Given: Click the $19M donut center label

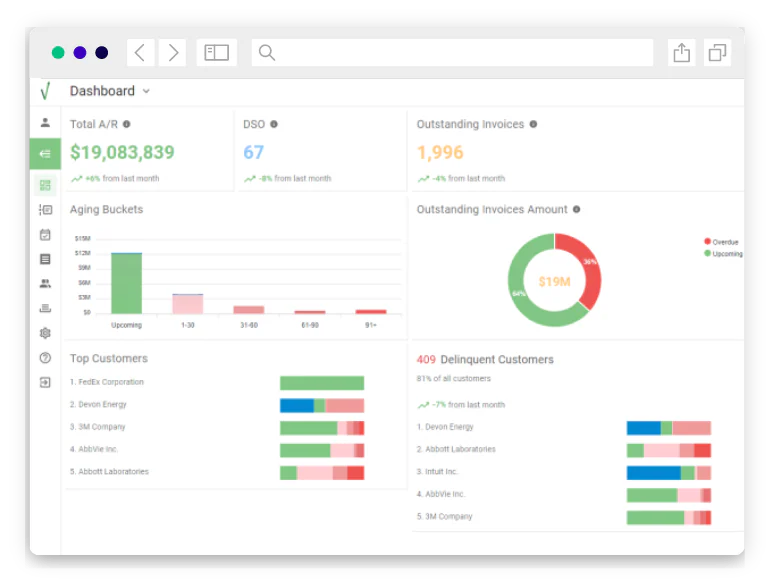Looking at the screenshot, I should tap(555, 282).
